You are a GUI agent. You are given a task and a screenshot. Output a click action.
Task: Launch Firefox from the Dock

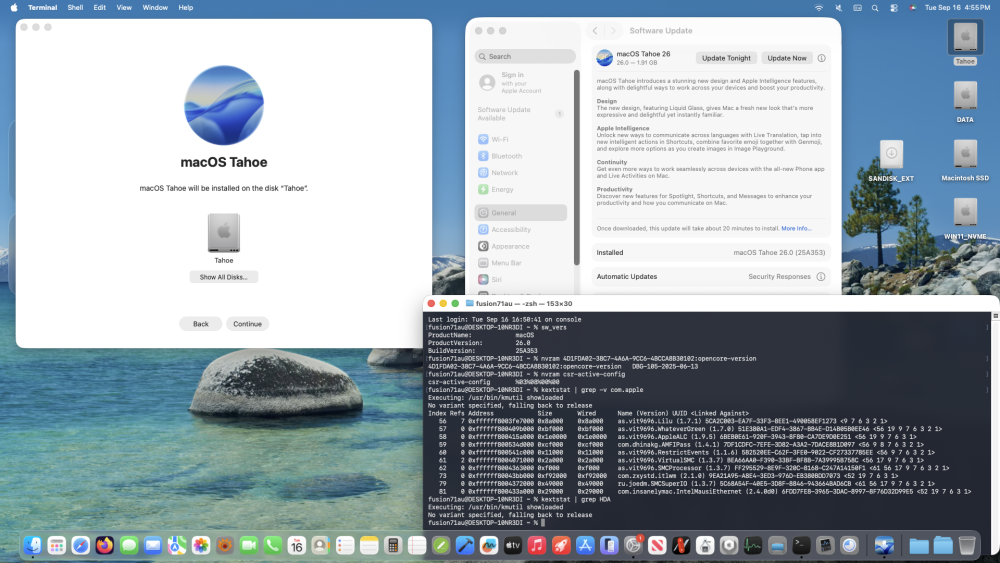click(105, 545)
